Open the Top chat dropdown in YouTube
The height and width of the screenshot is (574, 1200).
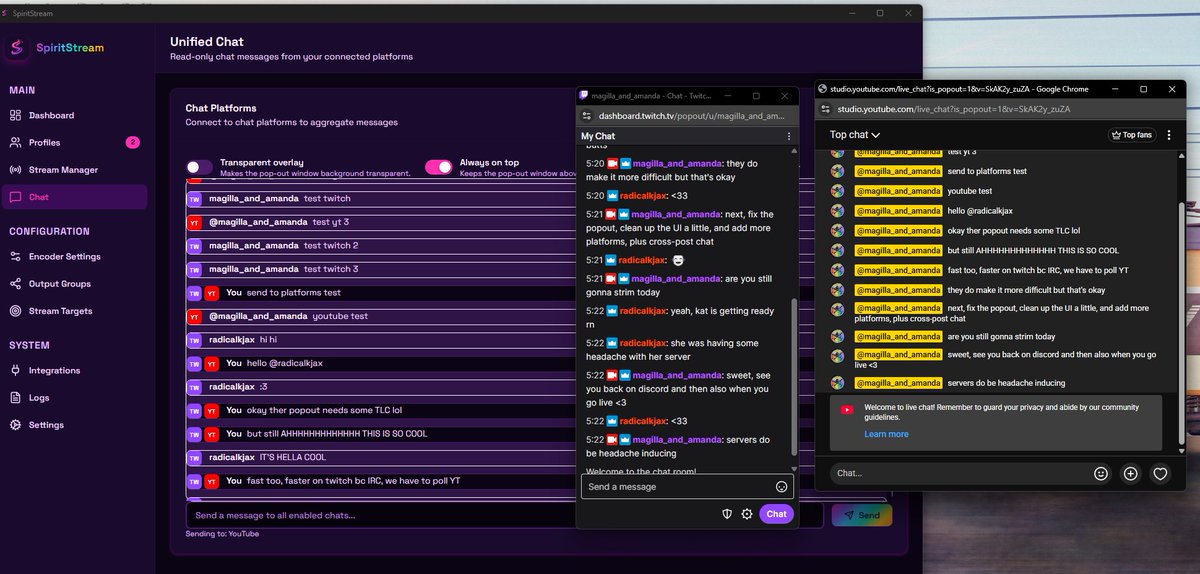point(855,134)
